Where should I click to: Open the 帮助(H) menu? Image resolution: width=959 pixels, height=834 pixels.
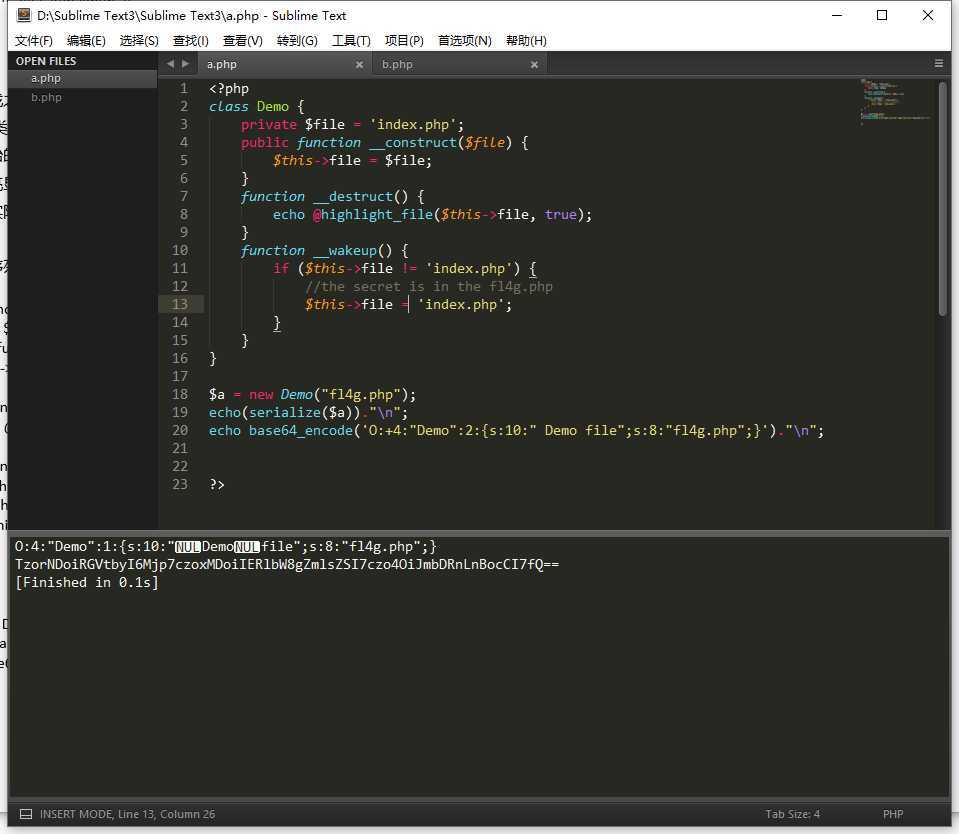pos(526,40)
